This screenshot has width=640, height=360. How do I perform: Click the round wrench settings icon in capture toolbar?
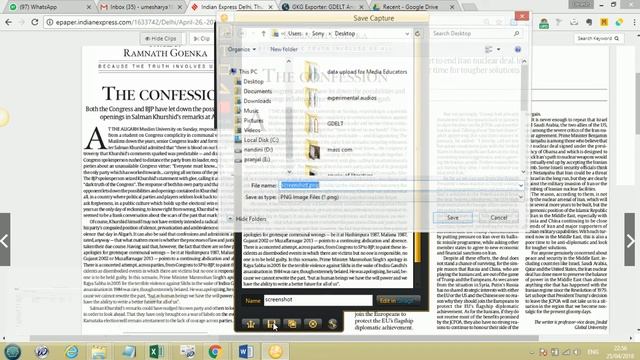[333, 324]
